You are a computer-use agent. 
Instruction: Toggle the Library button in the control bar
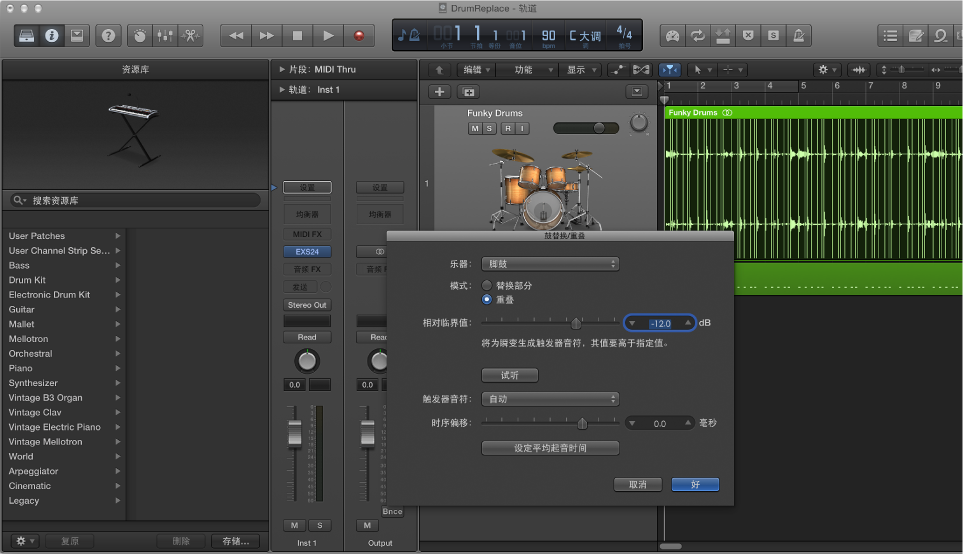27,35
